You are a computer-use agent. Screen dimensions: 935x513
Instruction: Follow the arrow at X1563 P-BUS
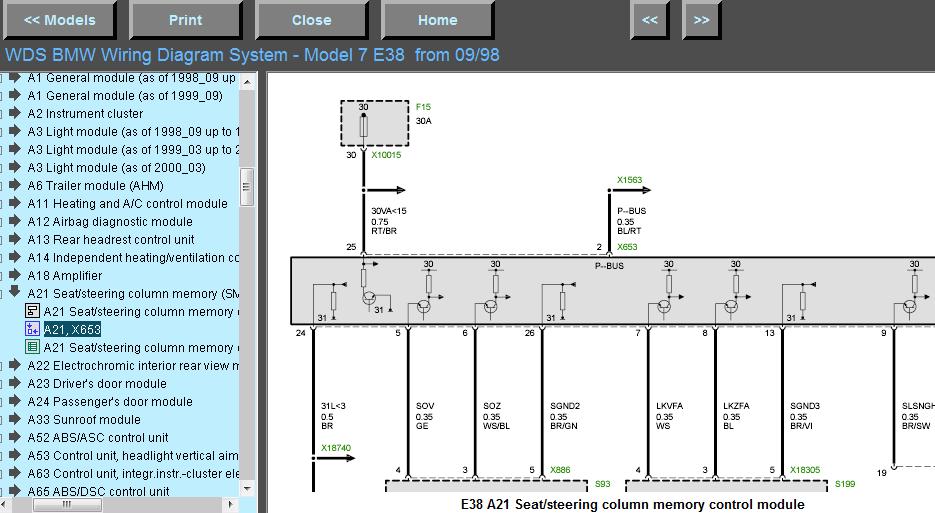coord(631,190)
